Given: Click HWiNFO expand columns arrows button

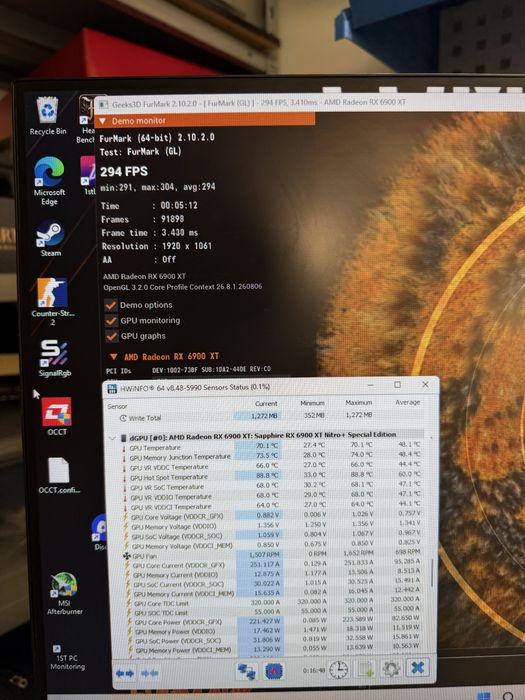Looking at the screenshot, I should pyautogui.click(x=125, y=673).
